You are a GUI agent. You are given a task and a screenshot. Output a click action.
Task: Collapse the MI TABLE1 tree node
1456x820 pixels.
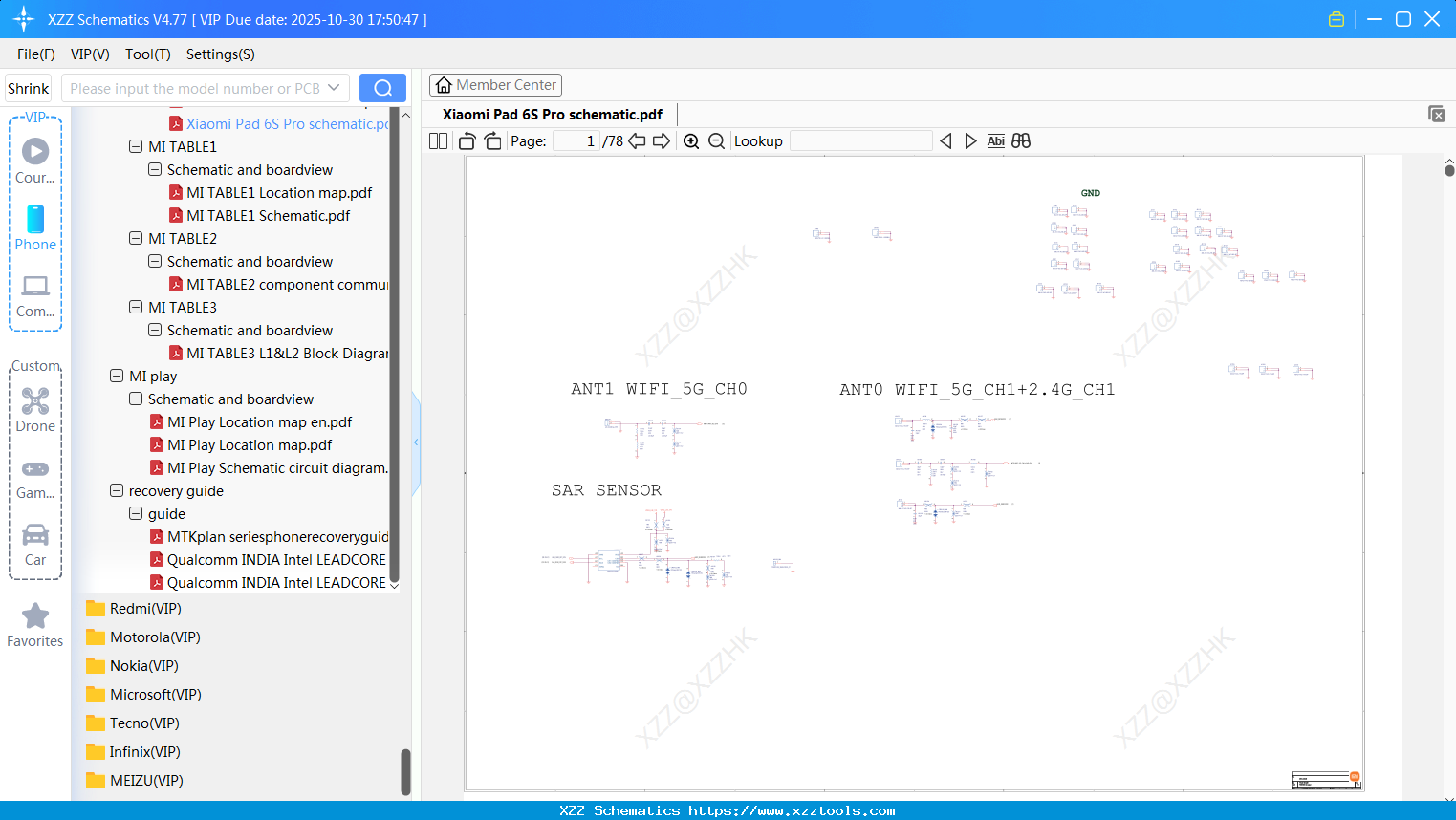[136, 147]
